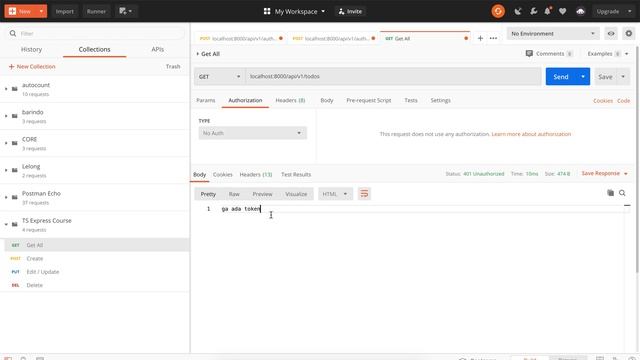Open the request Settings tab
Viewport: 640px width, 360px height.
[x=440, y=100]
